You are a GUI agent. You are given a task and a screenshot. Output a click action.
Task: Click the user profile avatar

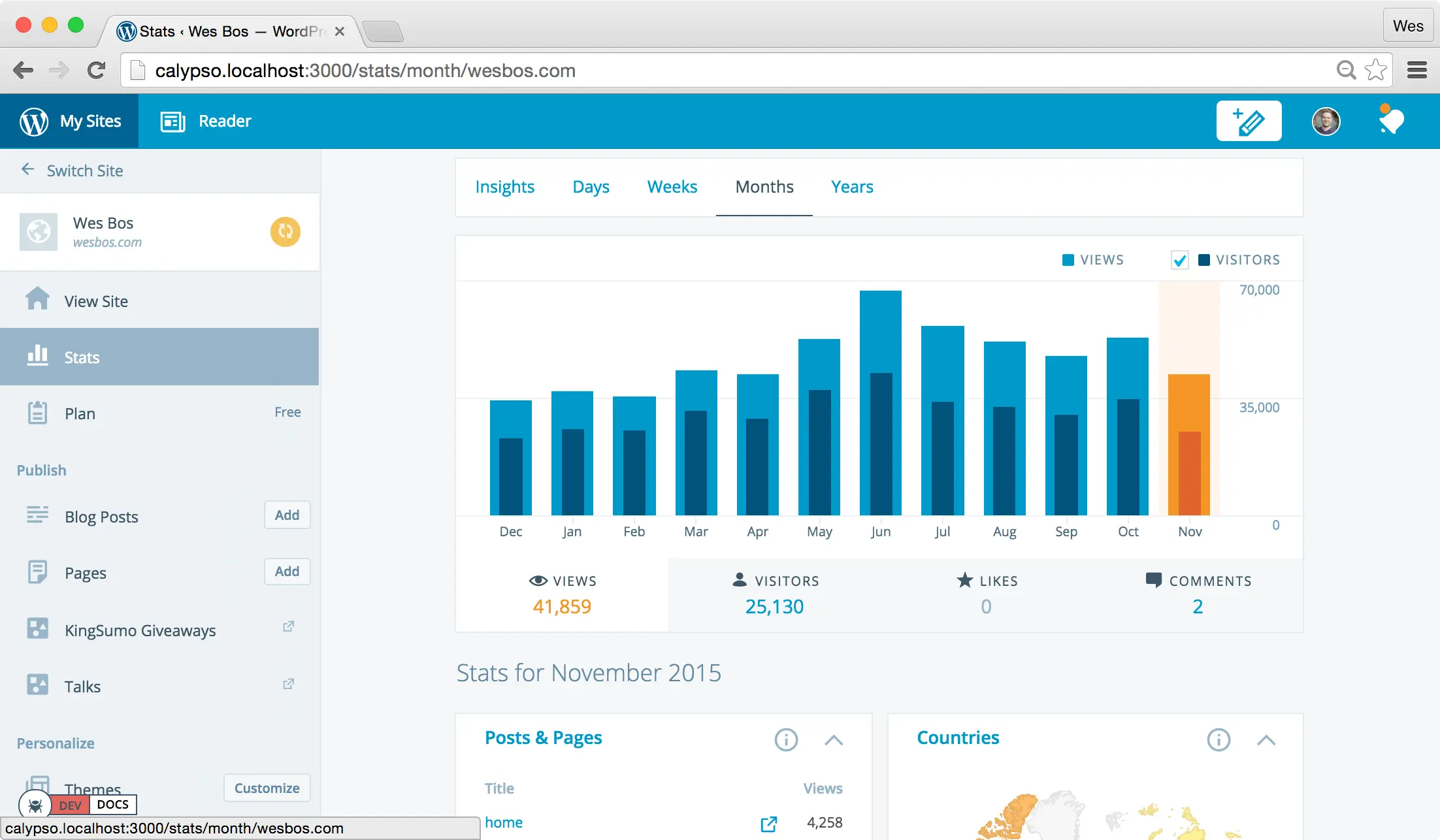coord(1326,121)
